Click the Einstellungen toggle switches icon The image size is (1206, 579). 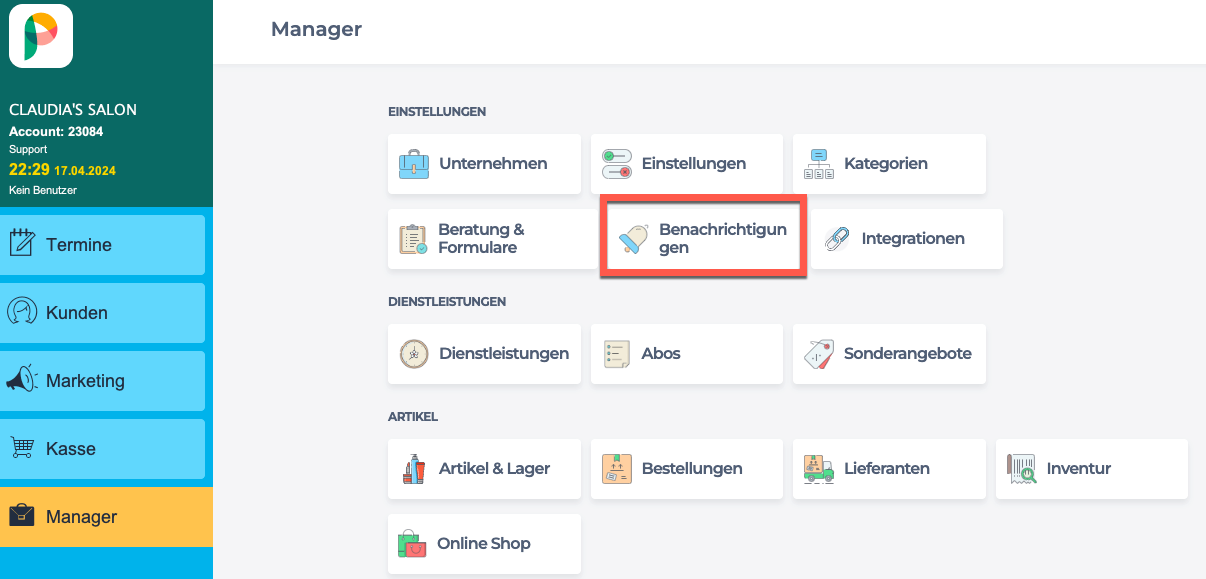pyautogui.click(x=617, y=164)
